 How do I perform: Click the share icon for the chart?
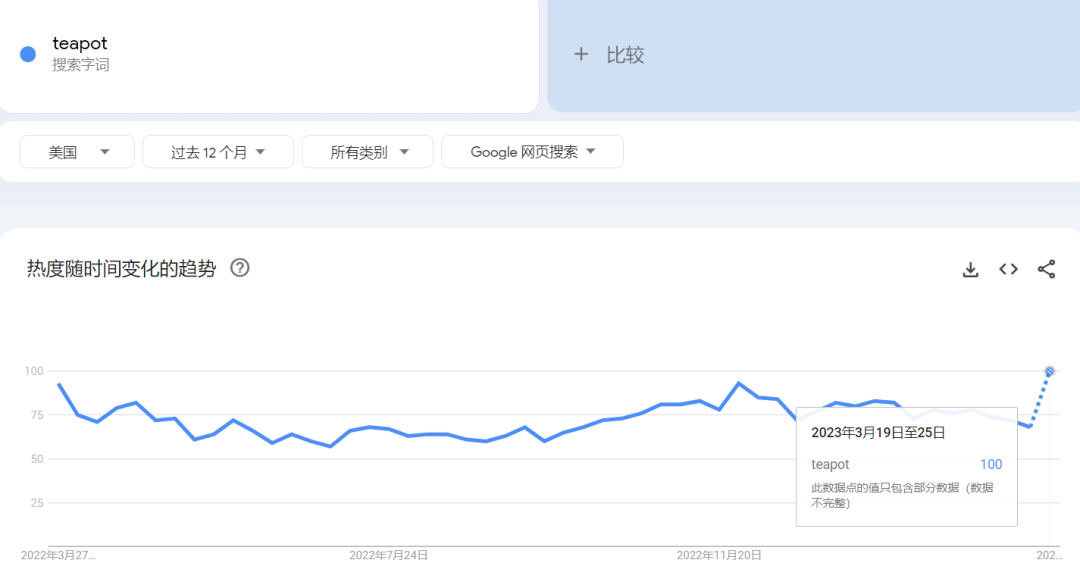tap(1046, 269)
